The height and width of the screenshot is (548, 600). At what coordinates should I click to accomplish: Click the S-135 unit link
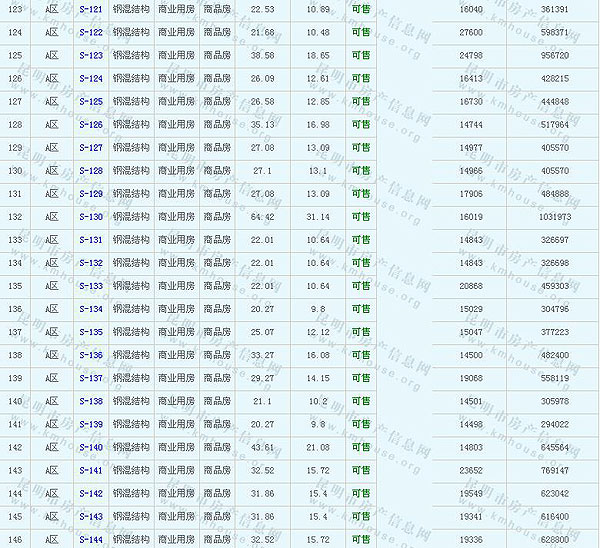pos(91,332)
